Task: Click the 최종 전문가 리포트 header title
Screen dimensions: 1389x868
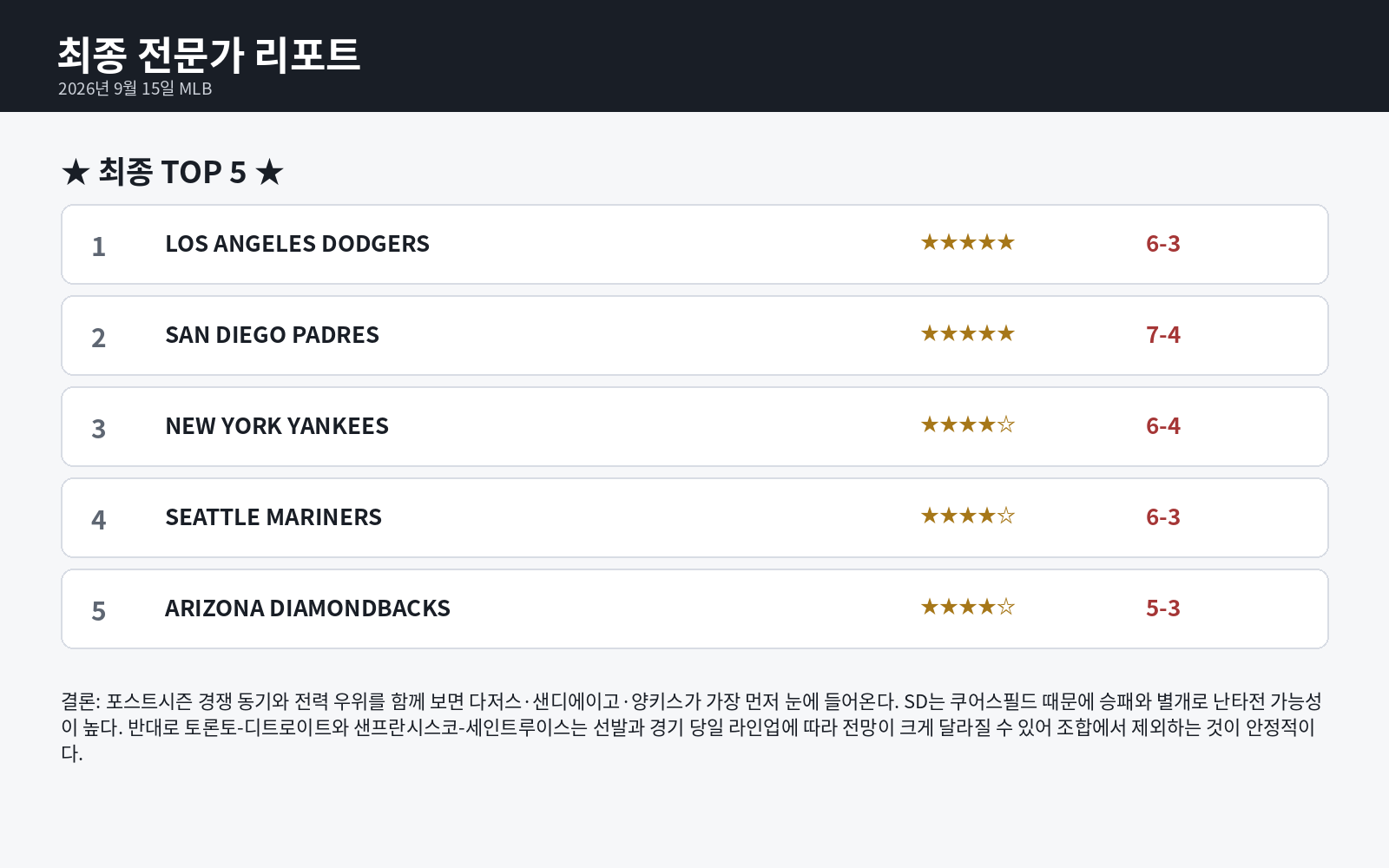Action: click(x=208, y=55)
